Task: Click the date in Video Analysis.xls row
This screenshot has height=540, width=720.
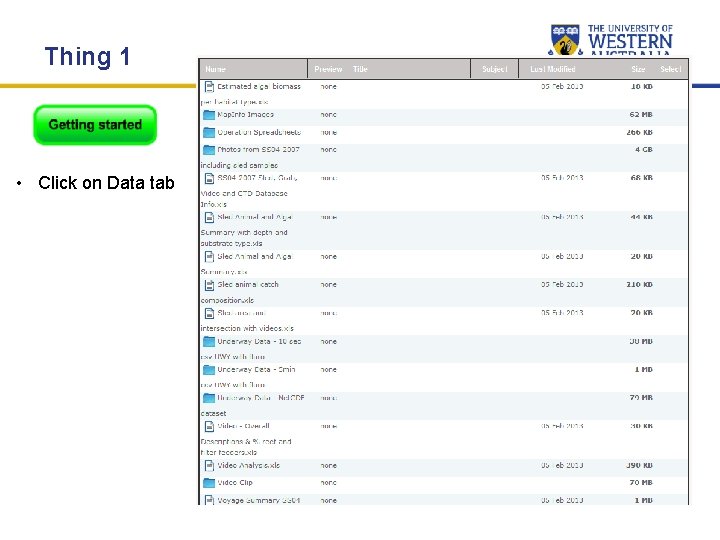Action: [562, 465]
